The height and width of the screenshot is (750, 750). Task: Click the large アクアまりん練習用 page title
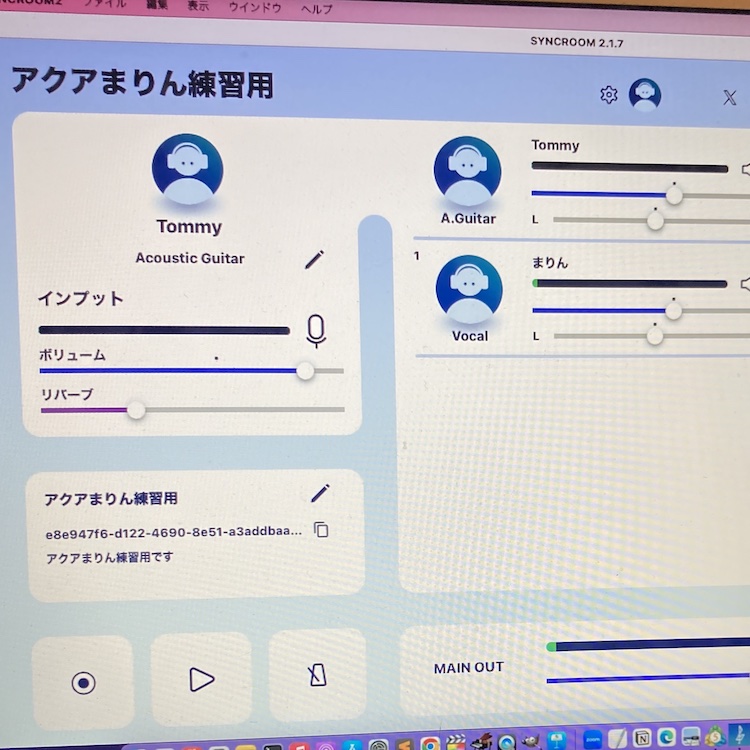click(143, 83)
